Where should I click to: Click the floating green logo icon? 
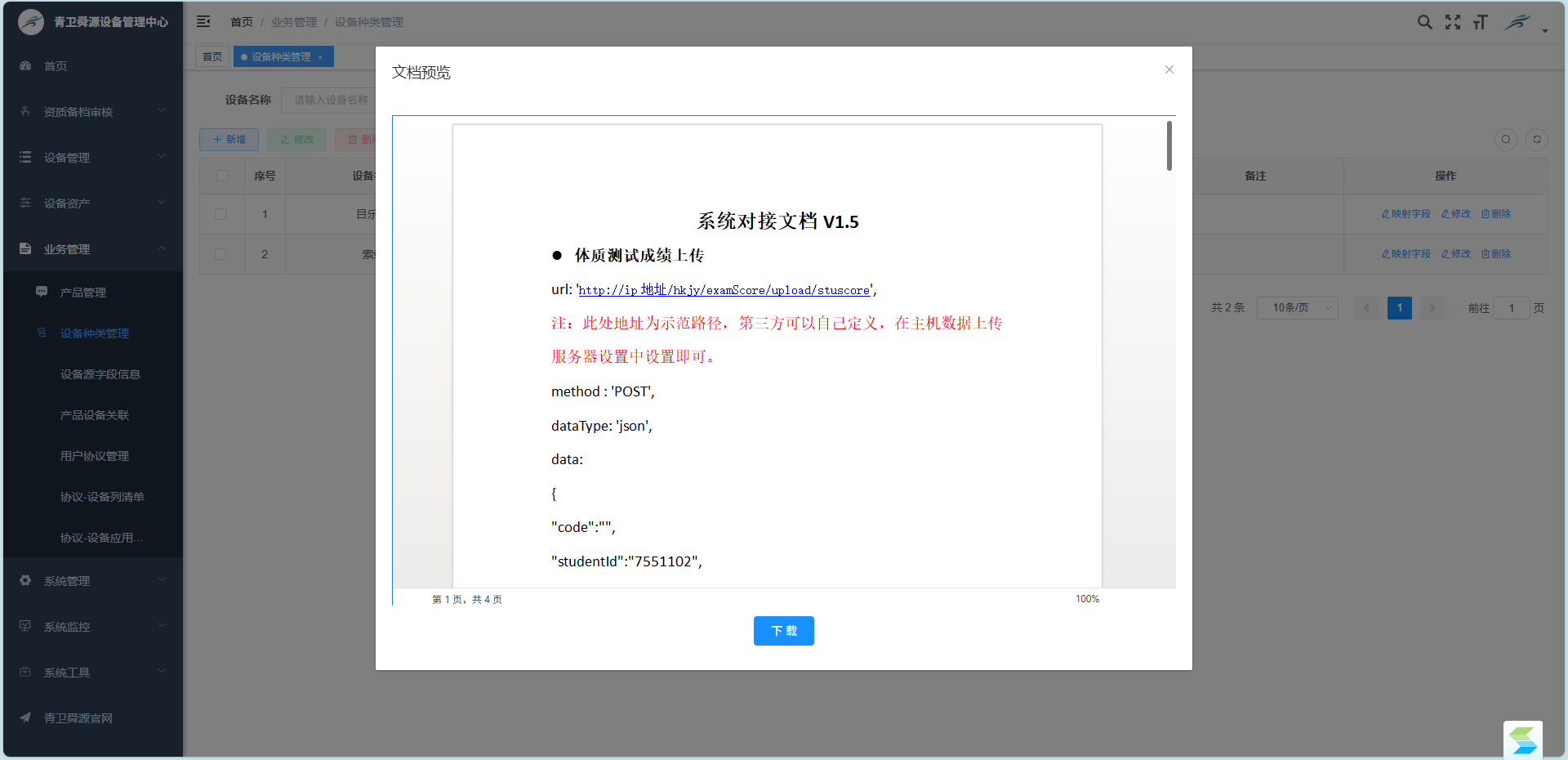[x=1522, y=740]
